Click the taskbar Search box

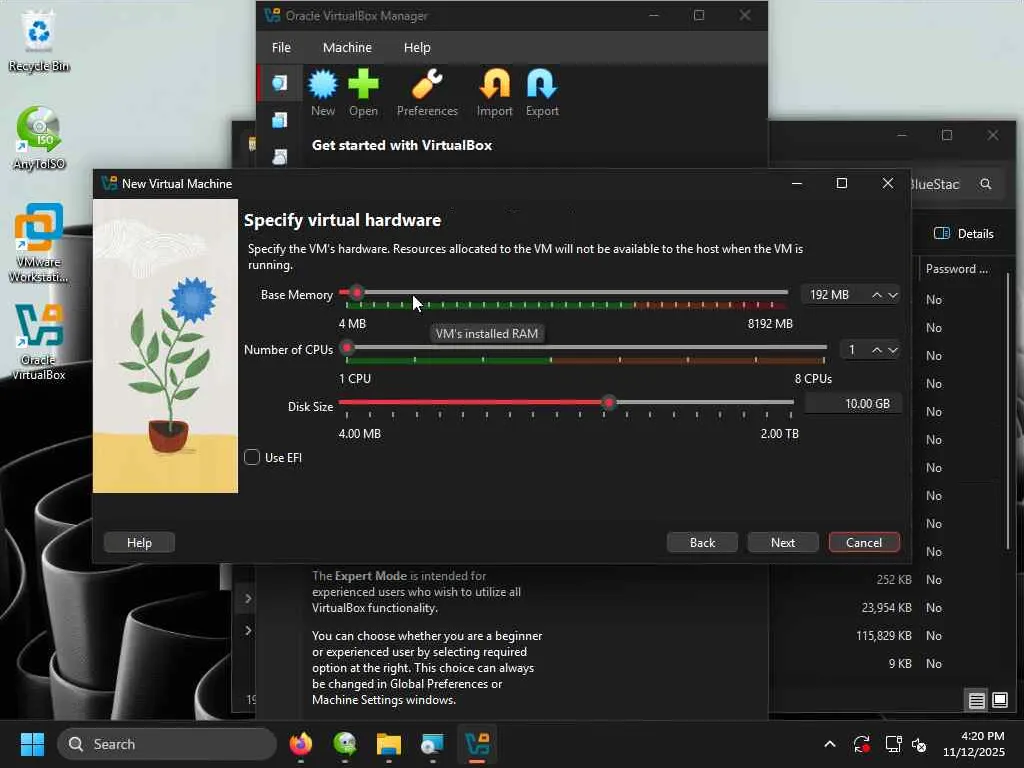tap(167, 744)
